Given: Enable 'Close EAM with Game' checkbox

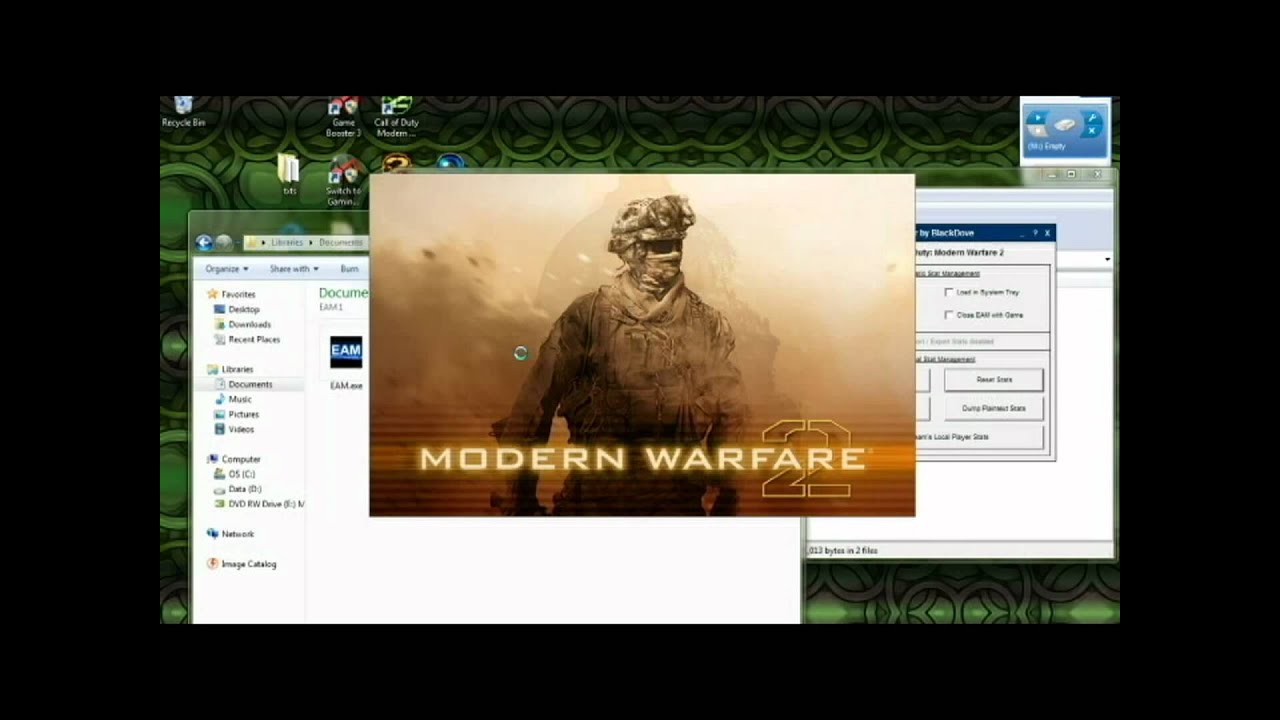Looking at the screenshot, I should [949, 315].
